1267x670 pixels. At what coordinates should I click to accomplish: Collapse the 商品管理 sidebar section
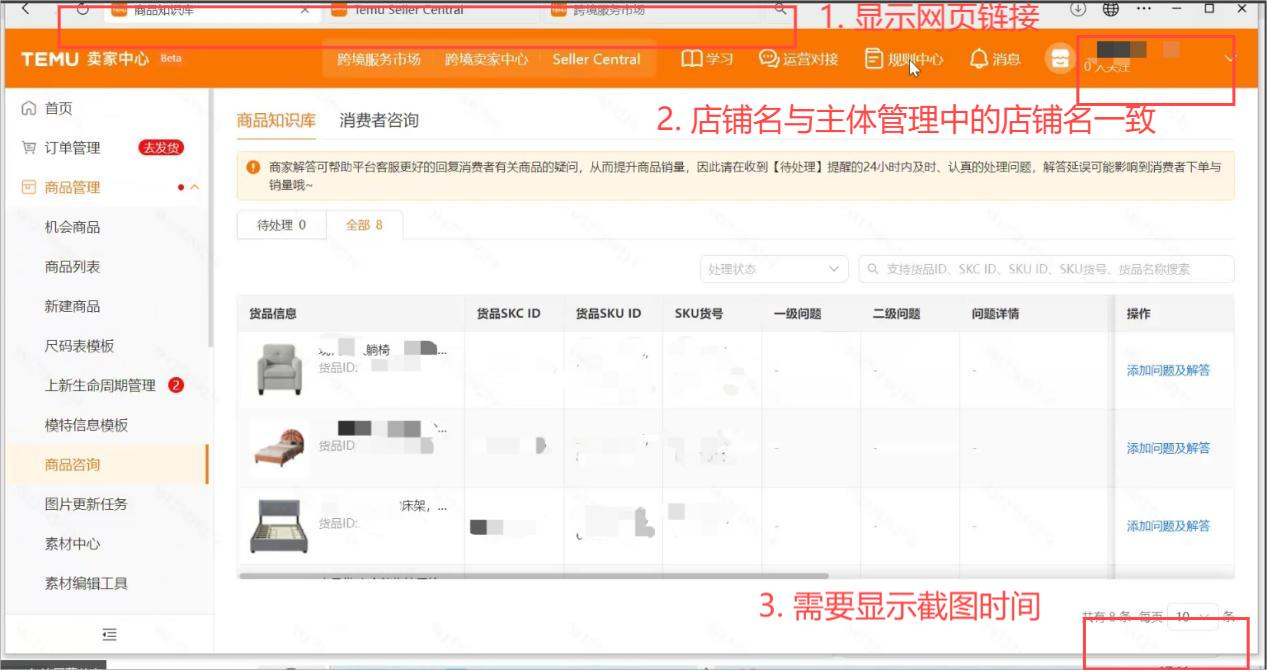194,188
